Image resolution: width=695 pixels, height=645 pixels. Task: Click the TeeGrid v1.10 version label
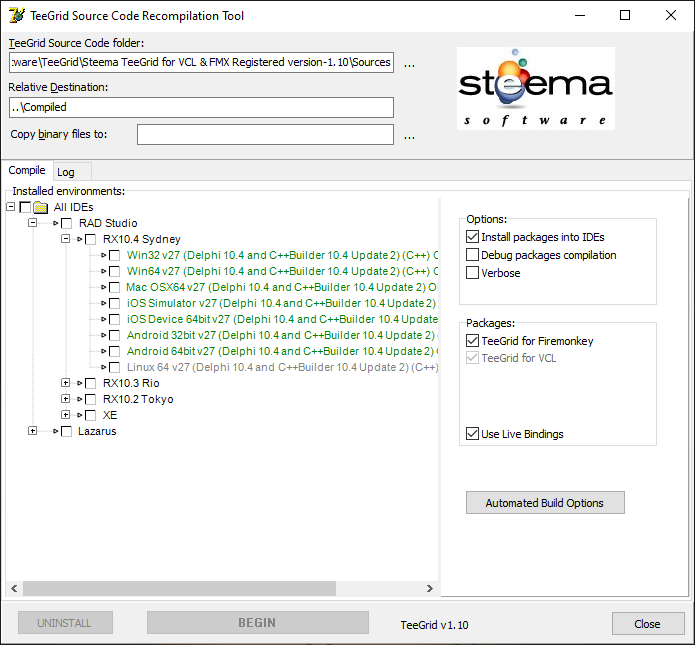pos(434,625)
